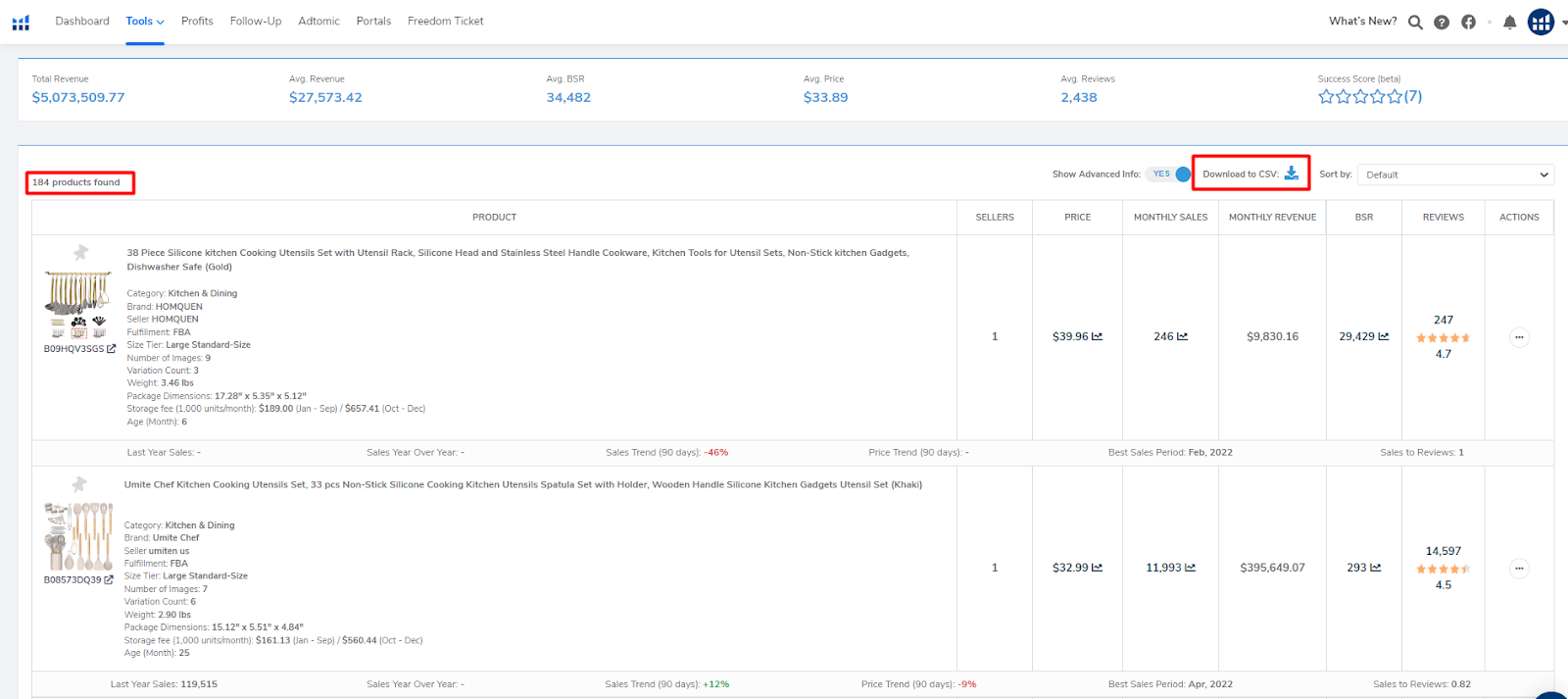Click the Umite Chef utensil set thumbnail
1568x699 pixels.
click(x=78, y=536)
